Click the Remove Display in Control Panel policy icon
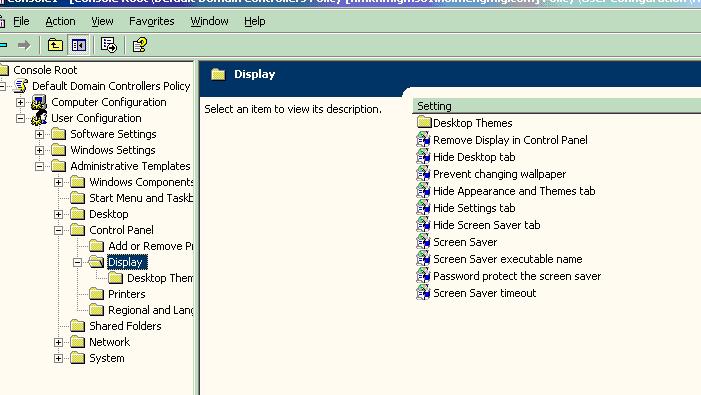The image size is (701, 395). pyautogui.click(x=423, y=140)
